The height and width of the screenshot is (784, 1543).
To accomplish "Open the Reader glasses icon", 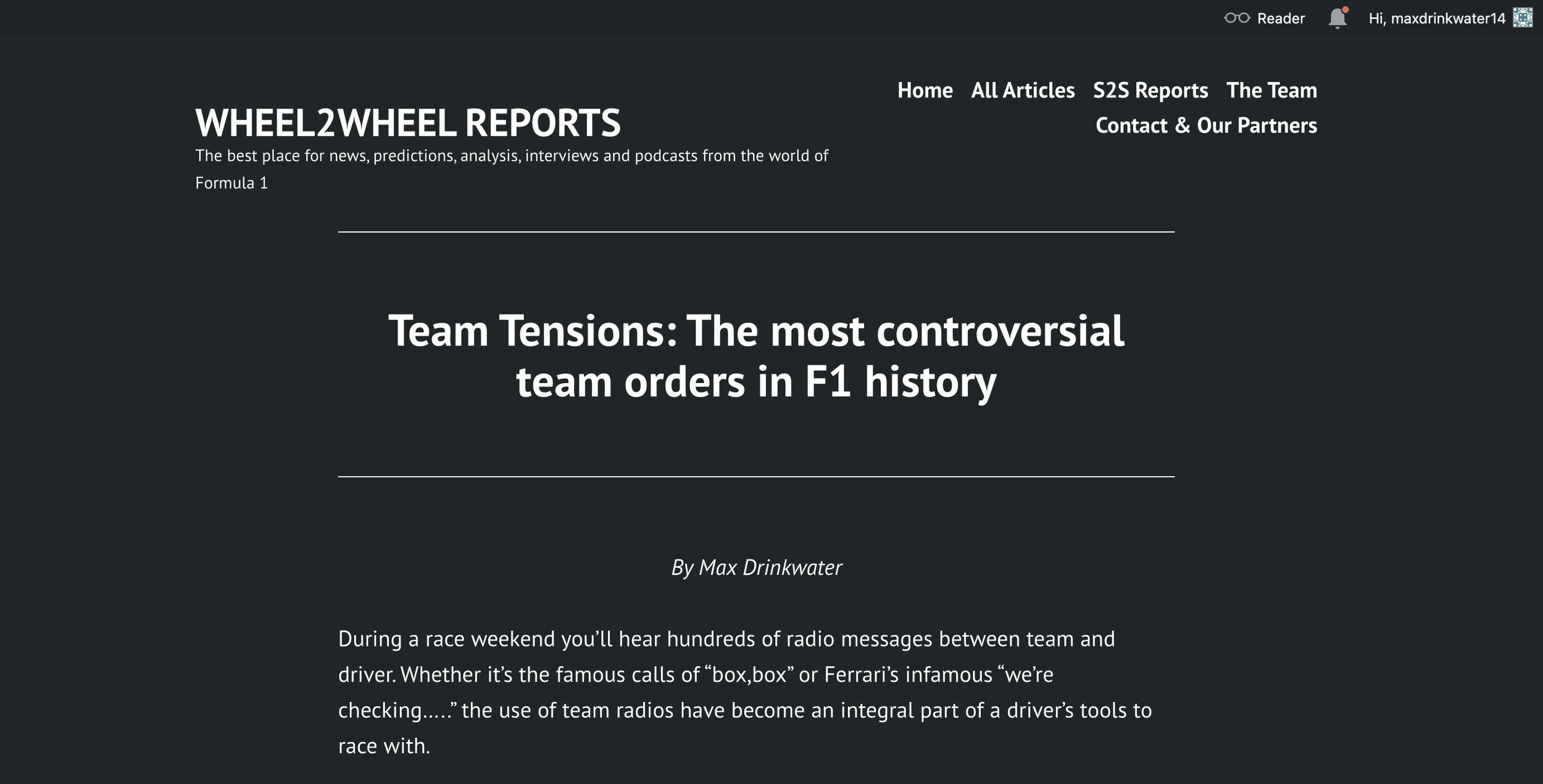I will click(1237, 18).
